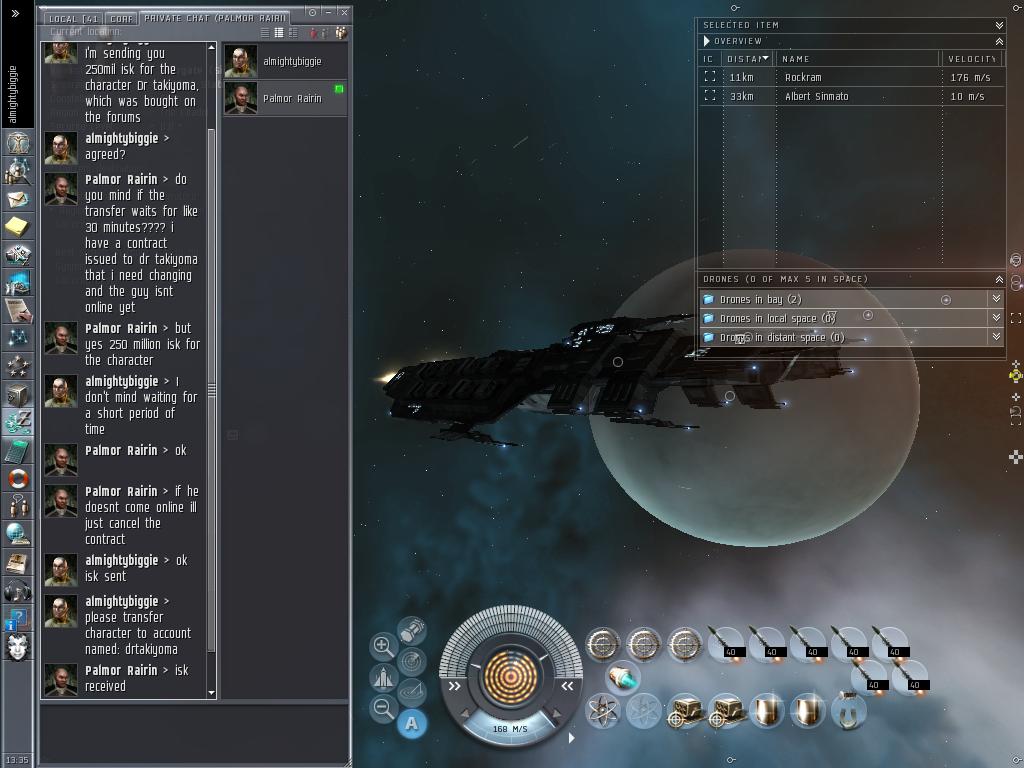The width and height of the screenshot is (1024, 768).
Task: Expand the Selected Item panel
Action: tap(999, 25)
